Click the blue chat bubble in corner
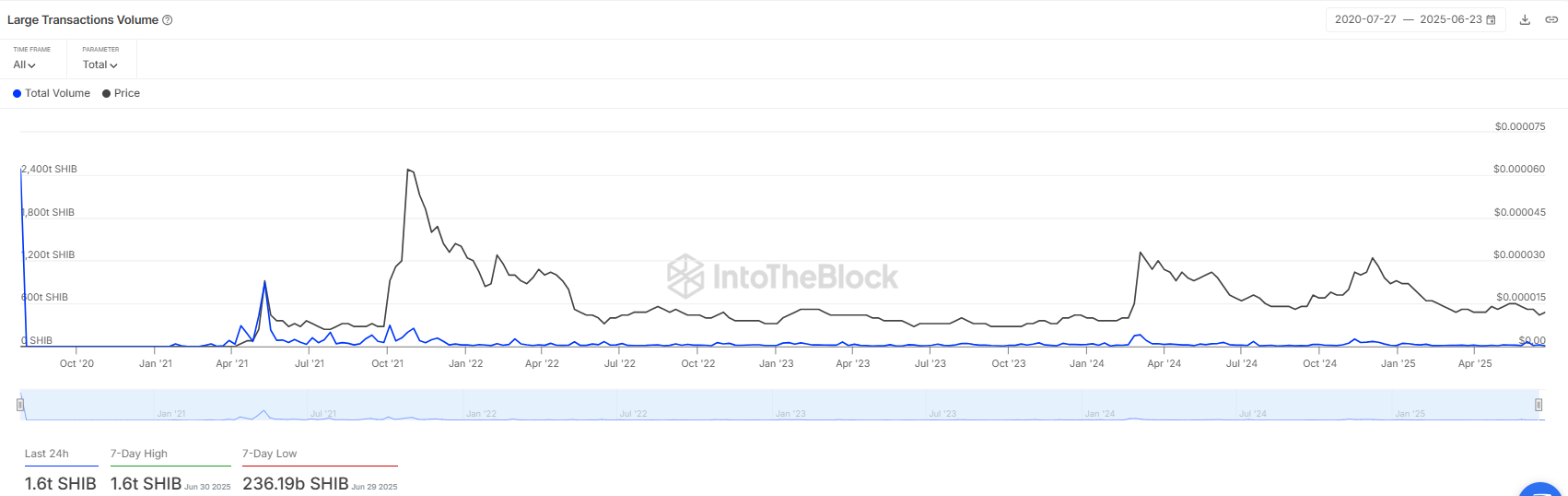The width and height of the screenshot is (1568, 496). click(1540, 490)
